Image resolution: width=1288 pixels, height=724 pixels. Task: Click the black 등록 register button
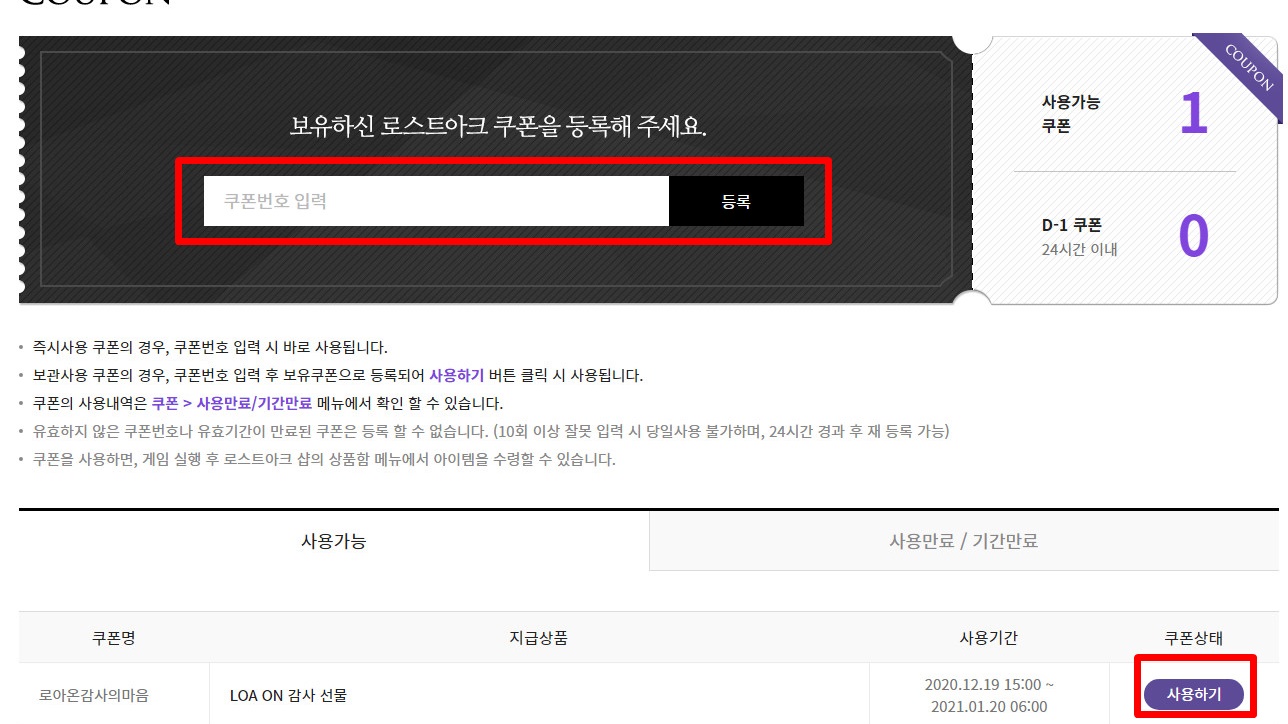pyautogui.click(x=736, y=201)
